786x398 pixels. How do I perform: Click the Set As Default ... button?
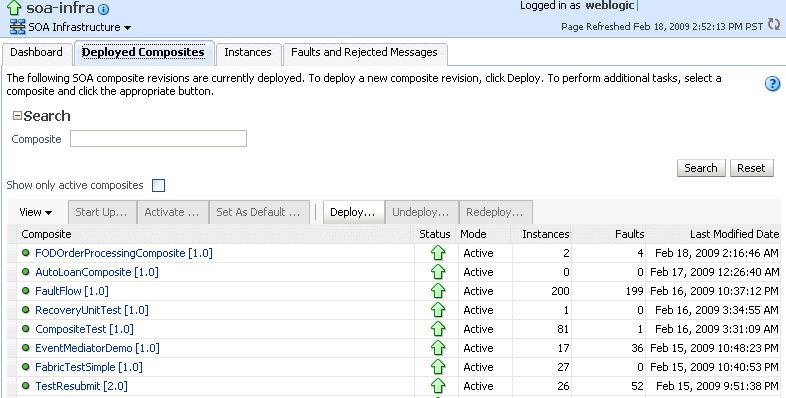click(259, 212)
